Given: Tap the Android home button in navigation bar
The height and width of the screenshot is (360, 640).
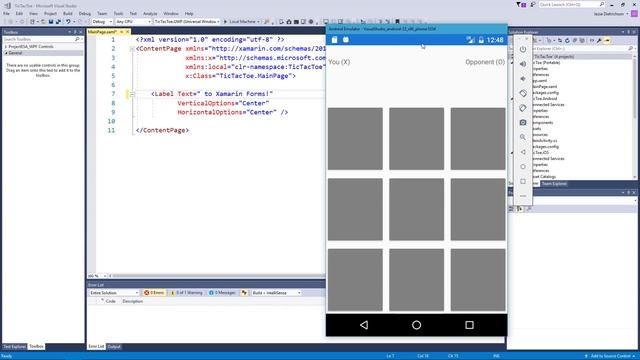Looking at the screenshot, I should pos(416,325).
